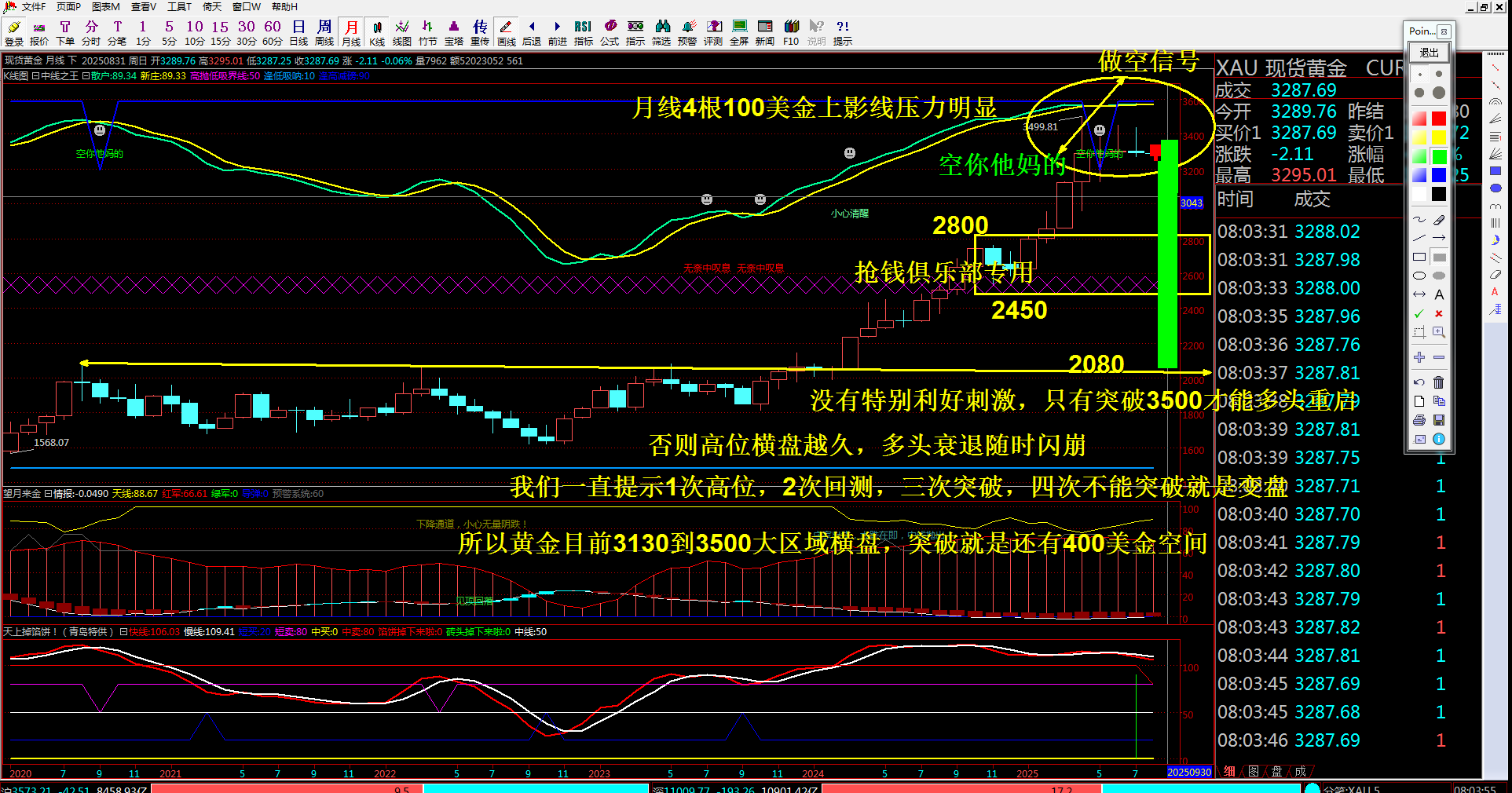Collapse the 天上掉馅饼 indicator expander
This screenshot has height=793, width=1512.
click(123, 632)
